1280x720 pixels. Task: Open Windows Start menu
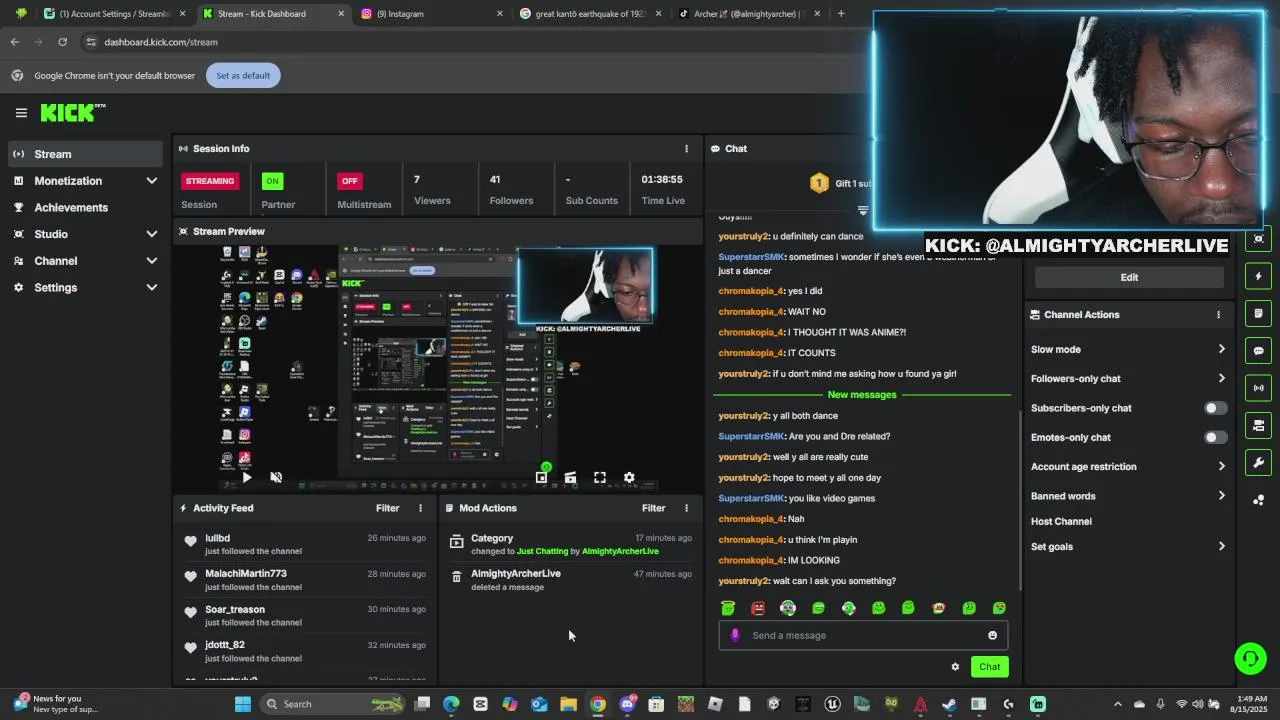coord(243,704)
